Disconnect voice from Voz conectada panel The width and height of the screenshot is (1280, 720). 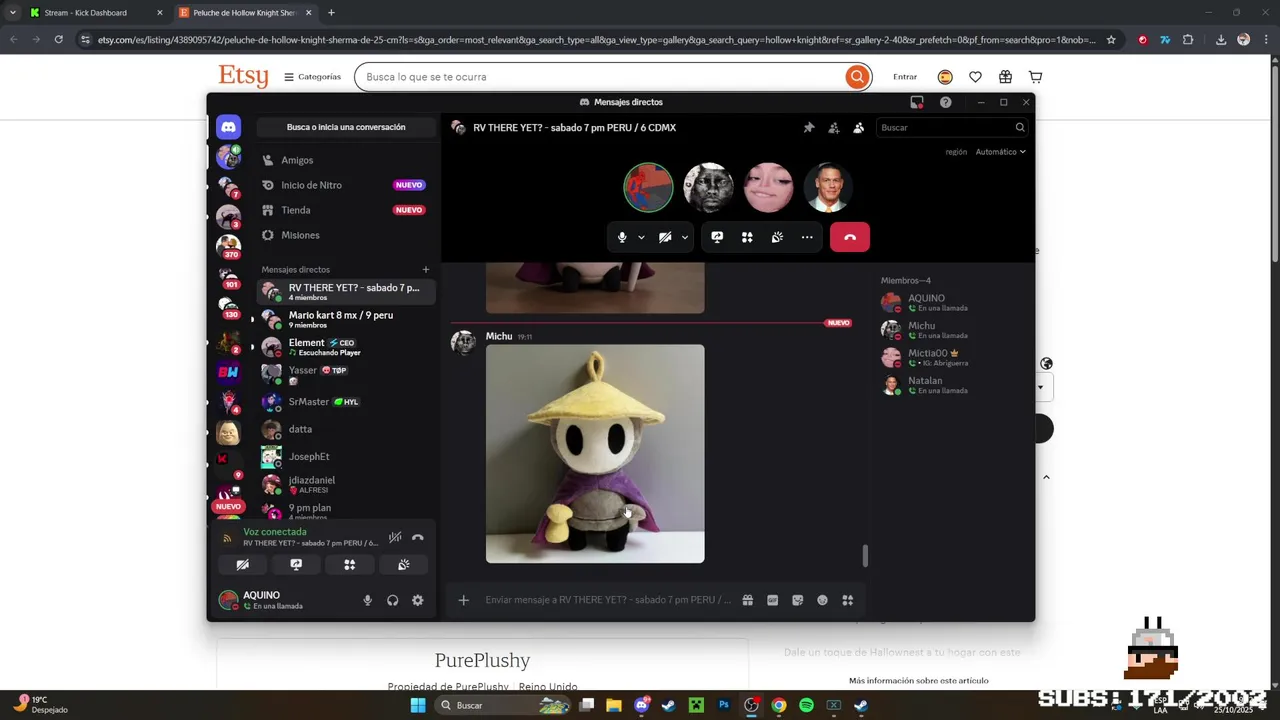point(418,537)
